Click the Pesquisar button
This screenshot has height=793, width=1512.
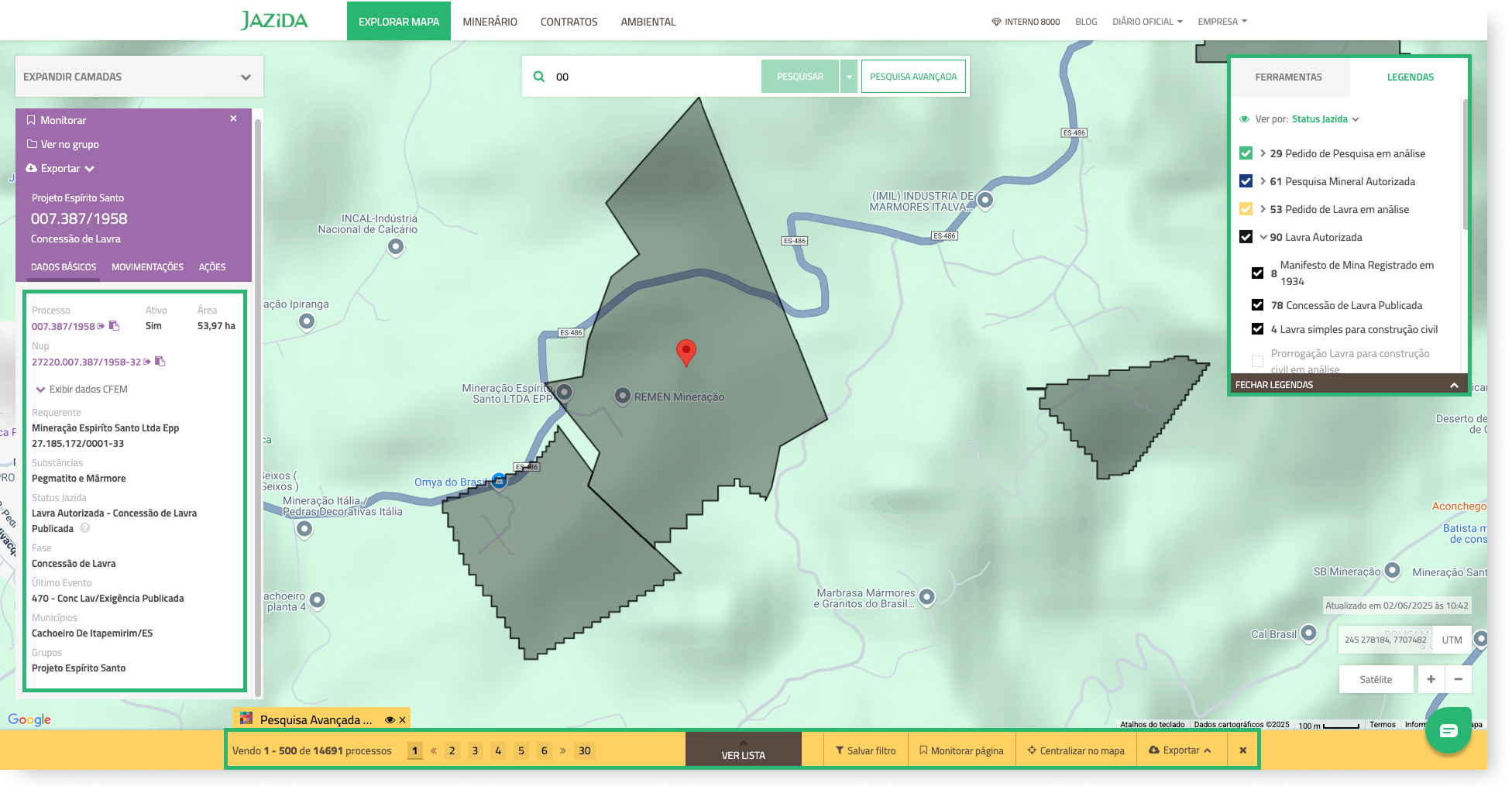[x=800, y=77]
